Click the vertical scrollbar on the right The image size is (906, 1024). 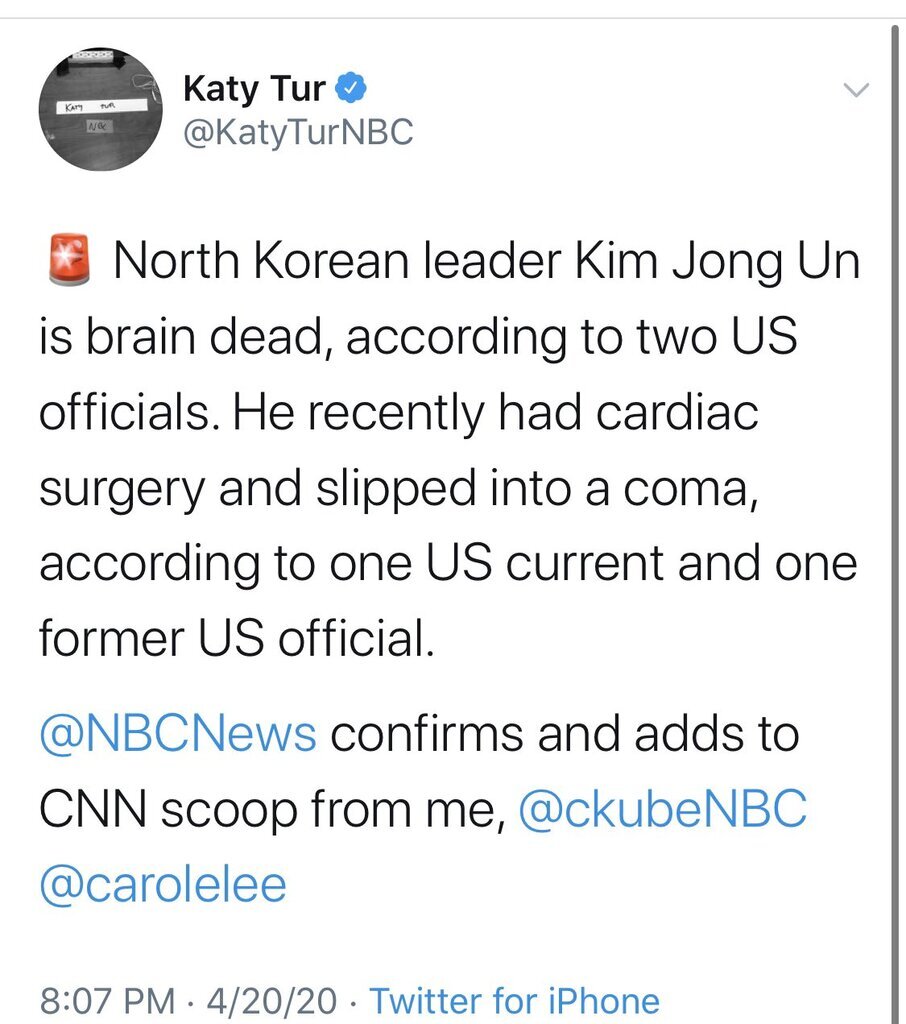896,500
